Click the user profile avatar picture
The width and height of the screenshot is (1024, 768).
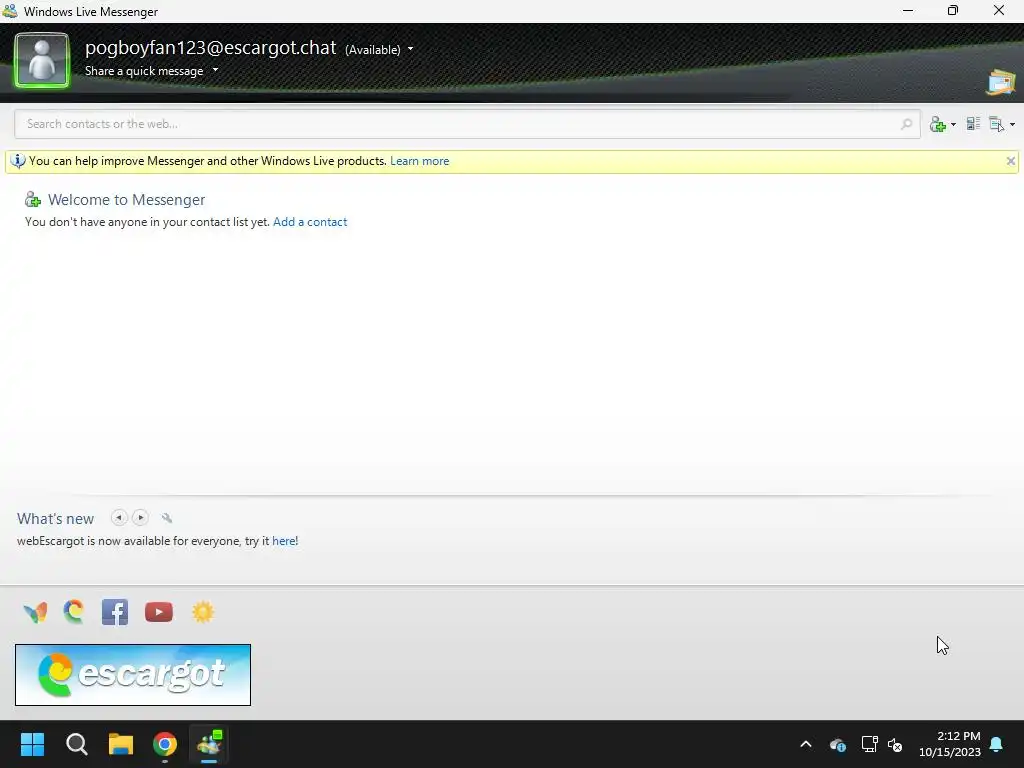(x=42, y=60)
